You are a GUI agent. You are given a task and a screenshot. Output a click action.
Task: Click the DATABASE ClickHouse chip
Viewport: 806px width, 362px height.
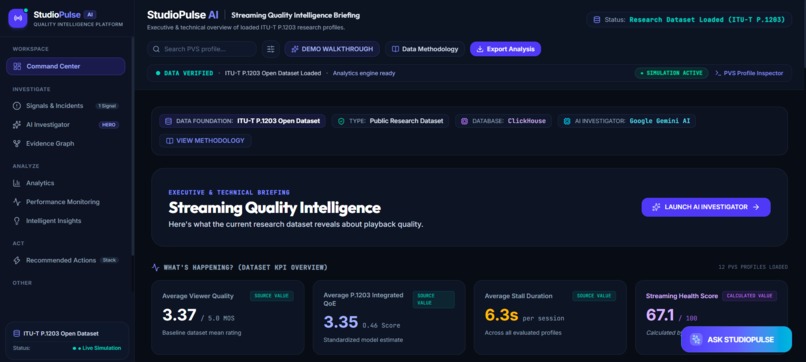tap(503, 121)
